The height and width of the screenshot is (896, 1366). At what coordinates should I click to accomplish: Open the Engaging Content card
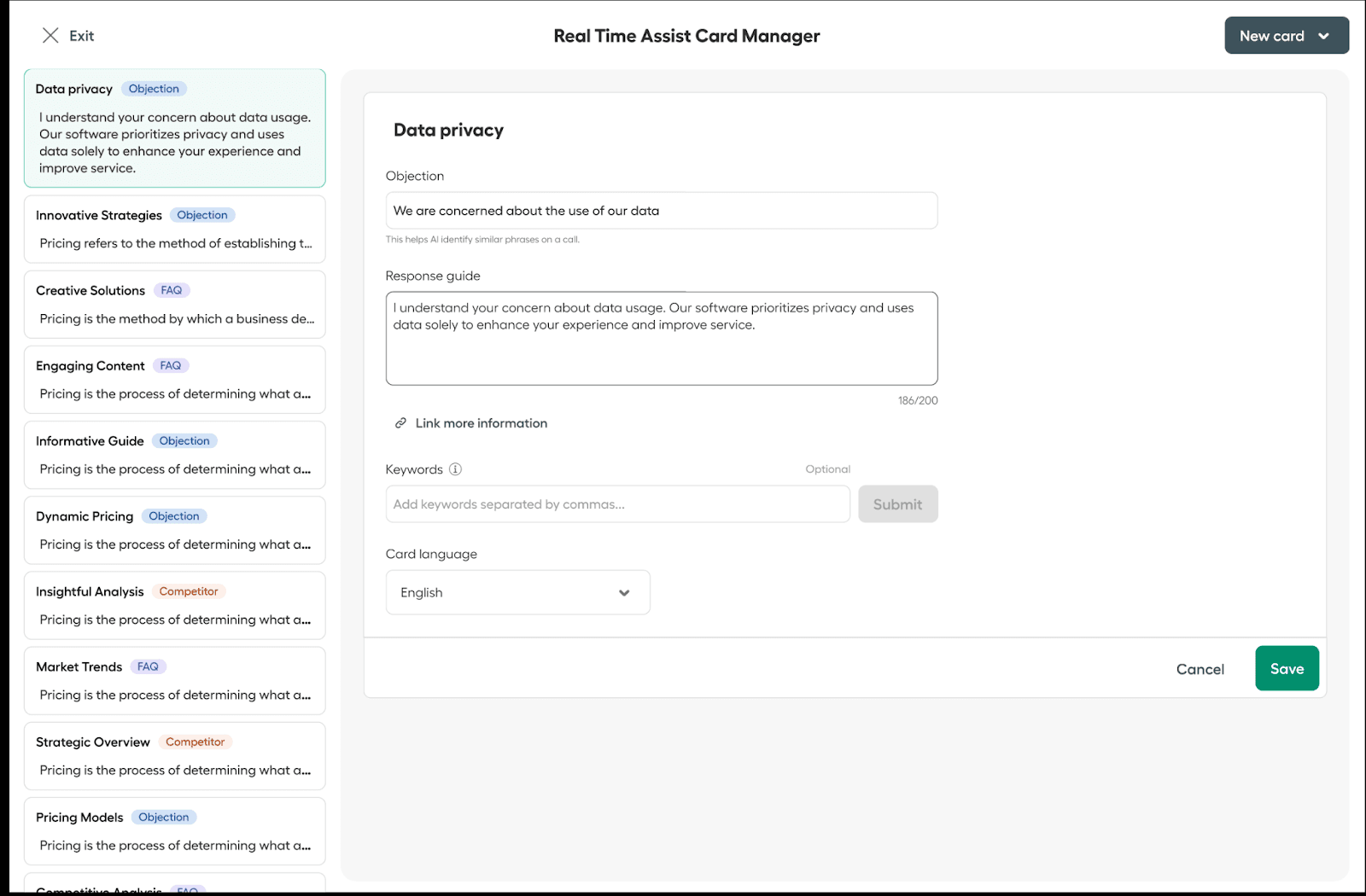pyautogui.click(x=174, y=380)
